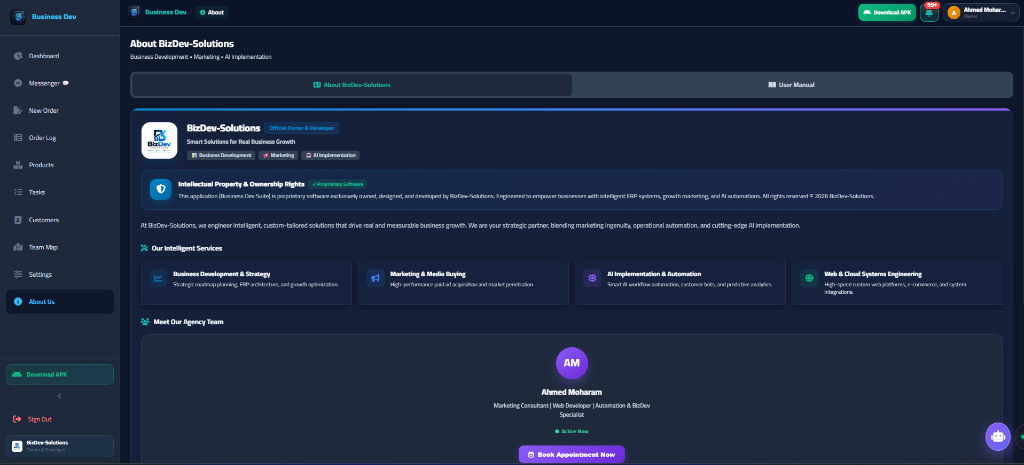The height and width of the screenshot is (465, 1024).
Task: Open the Tasks list icon
Action: point(18,192)
